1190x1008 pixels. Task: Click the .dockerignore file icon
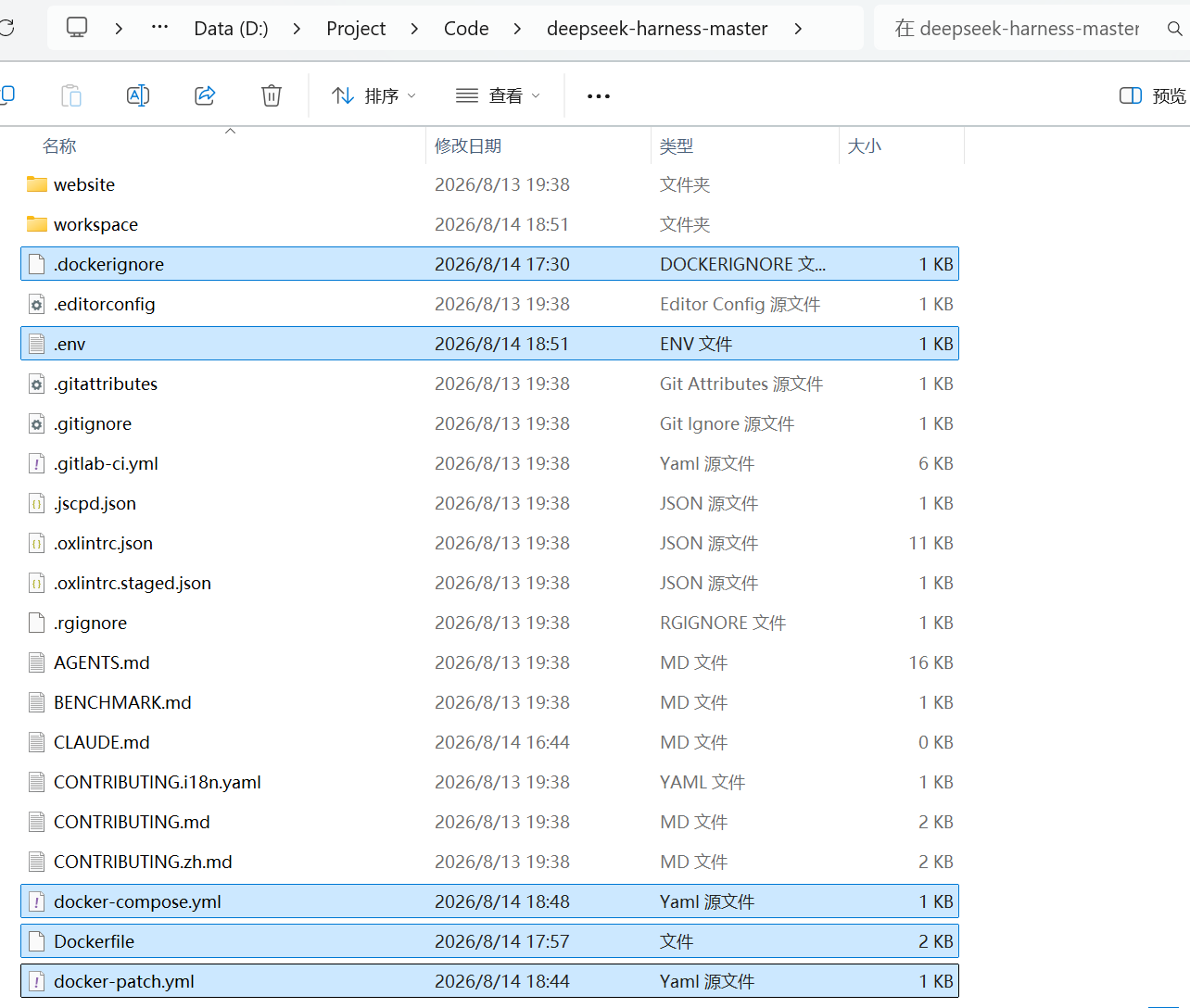point(37,264)
